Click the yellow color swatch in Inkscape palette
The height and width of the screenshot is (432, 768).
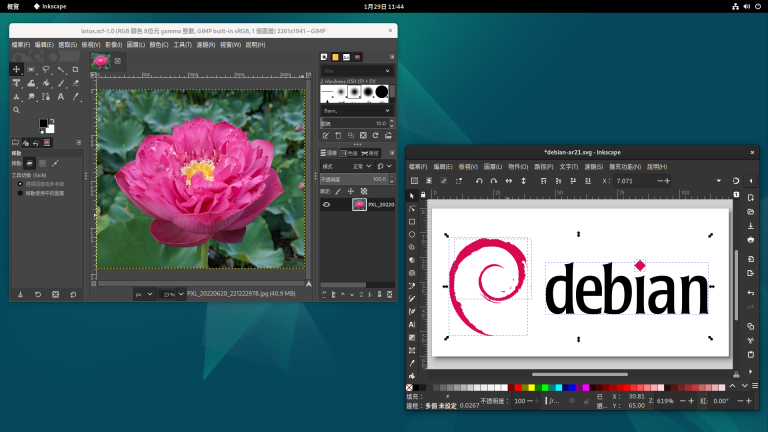531,387
